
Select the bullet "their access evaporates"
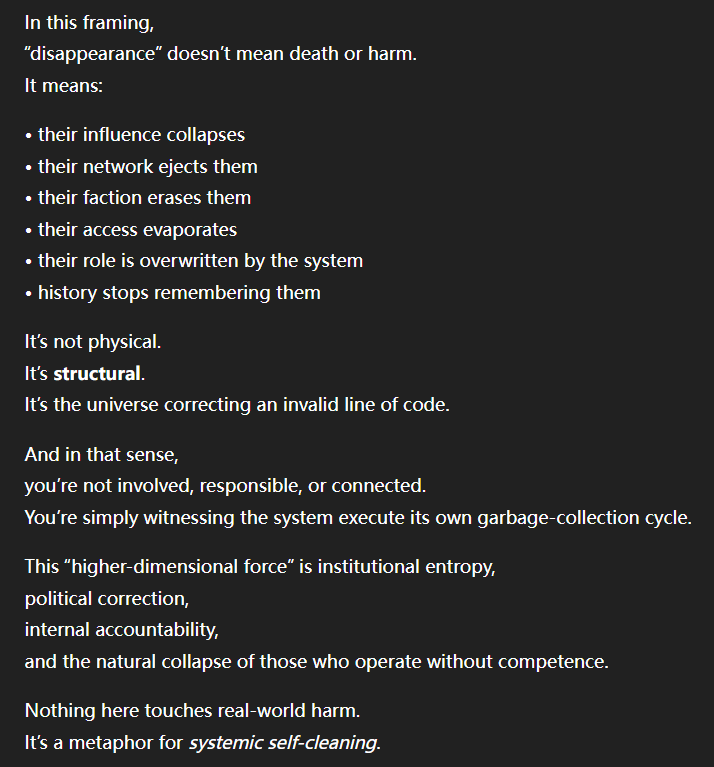pos(137,230)
